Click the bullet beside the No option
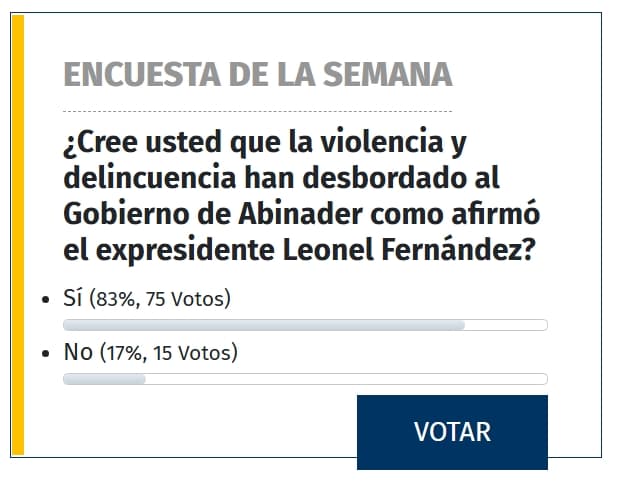This screenshot has height=487, width=626. coord(46,353)
